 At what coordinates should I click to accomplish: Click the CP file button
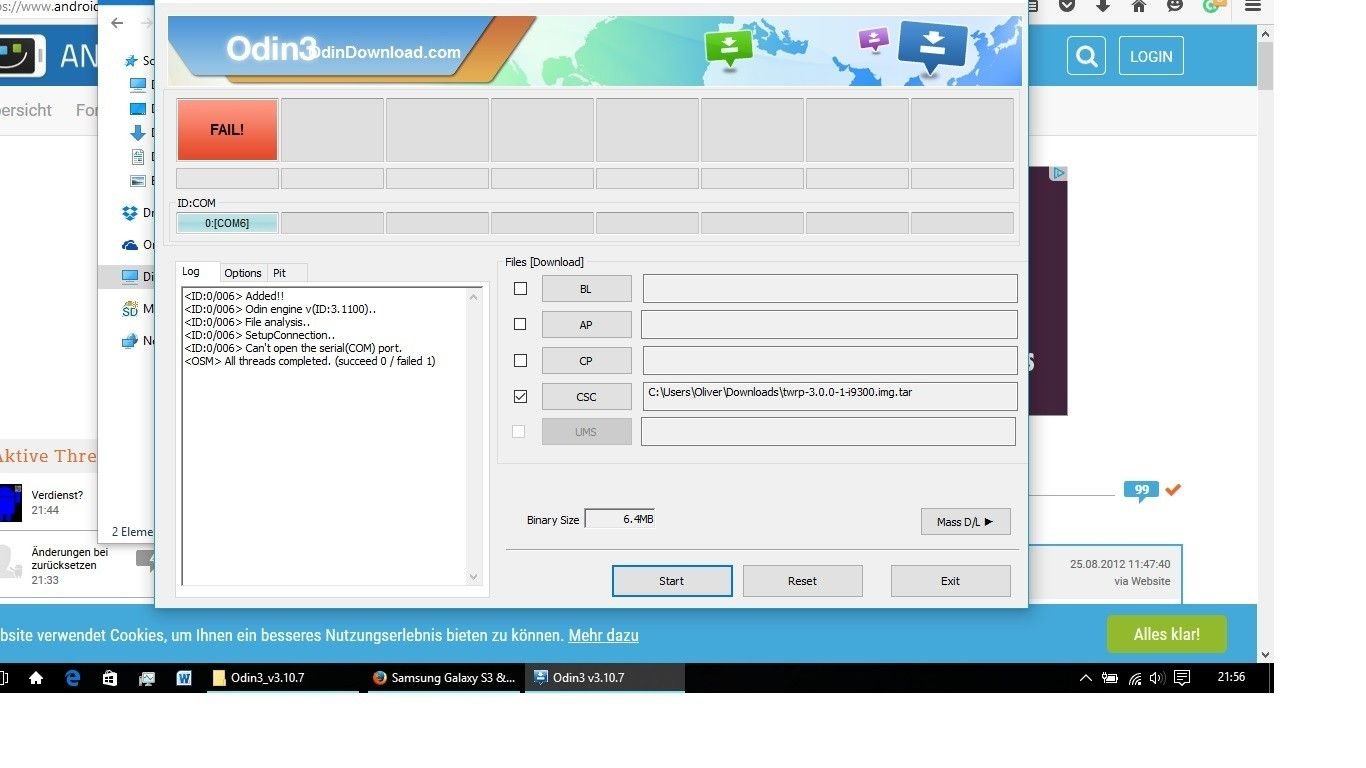coord(586,361)
